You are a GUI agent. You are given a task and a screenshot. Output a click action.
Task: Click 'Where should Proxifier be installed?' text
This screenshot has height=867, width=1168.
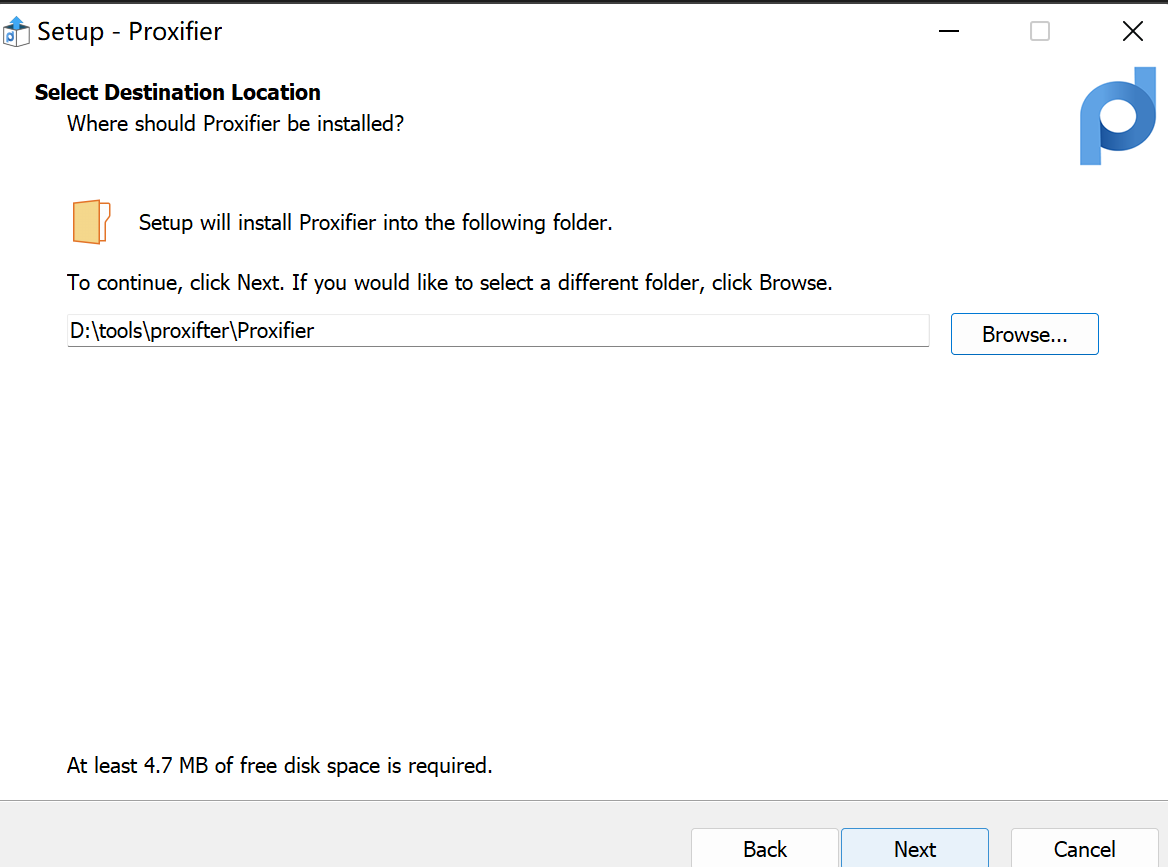point(235,124)
